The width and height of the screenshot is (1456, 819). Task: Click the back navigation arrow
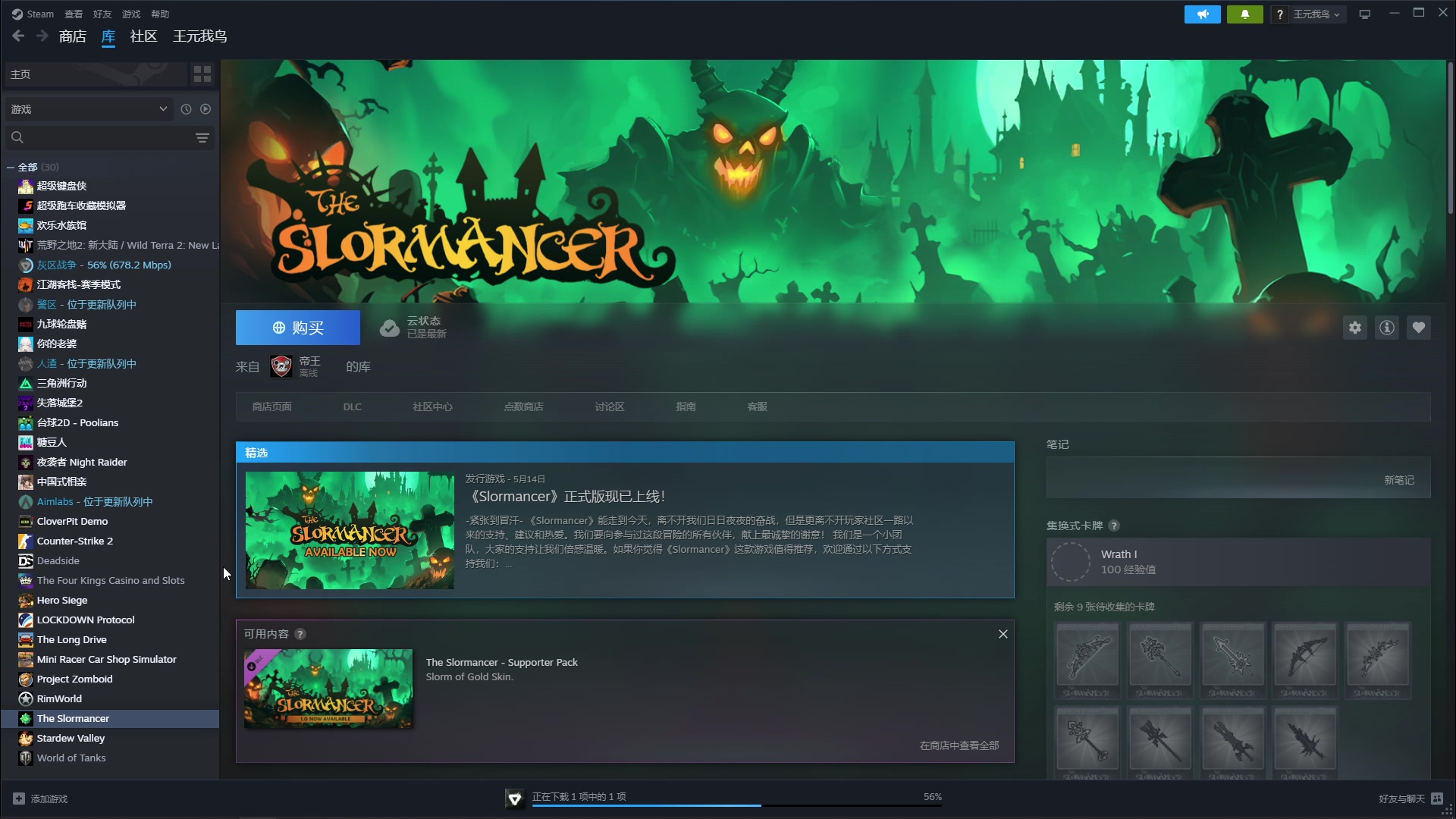click(x=18, y=36)
